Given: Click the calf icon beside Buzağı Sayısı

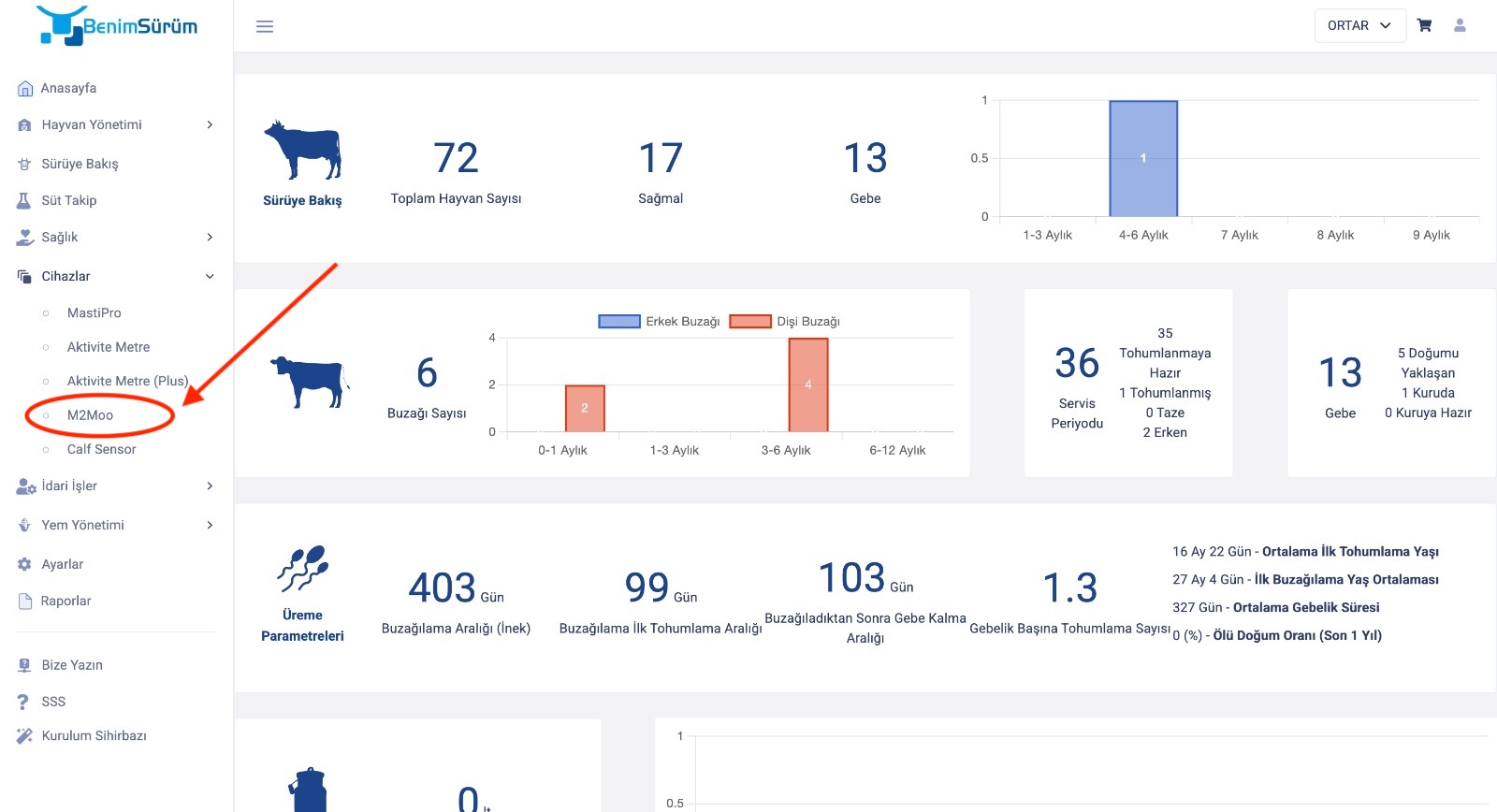Looking at the screenshot, I should click(310, 382).
